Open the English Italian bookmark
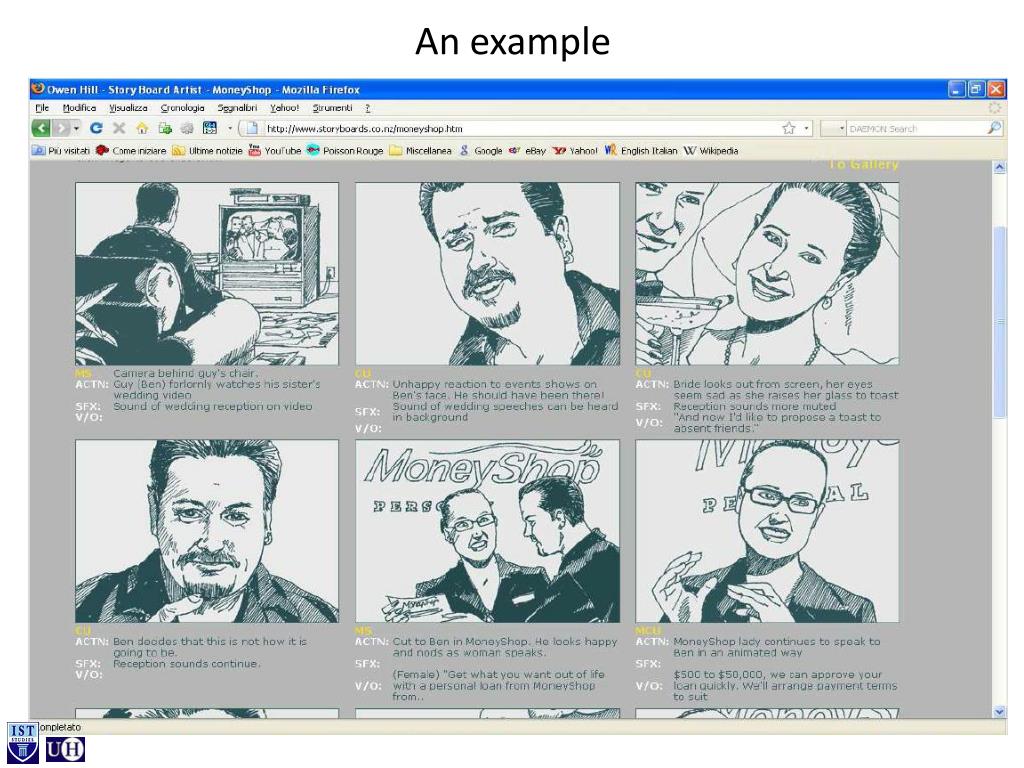The image size is (1024, 768). point(641,150)
